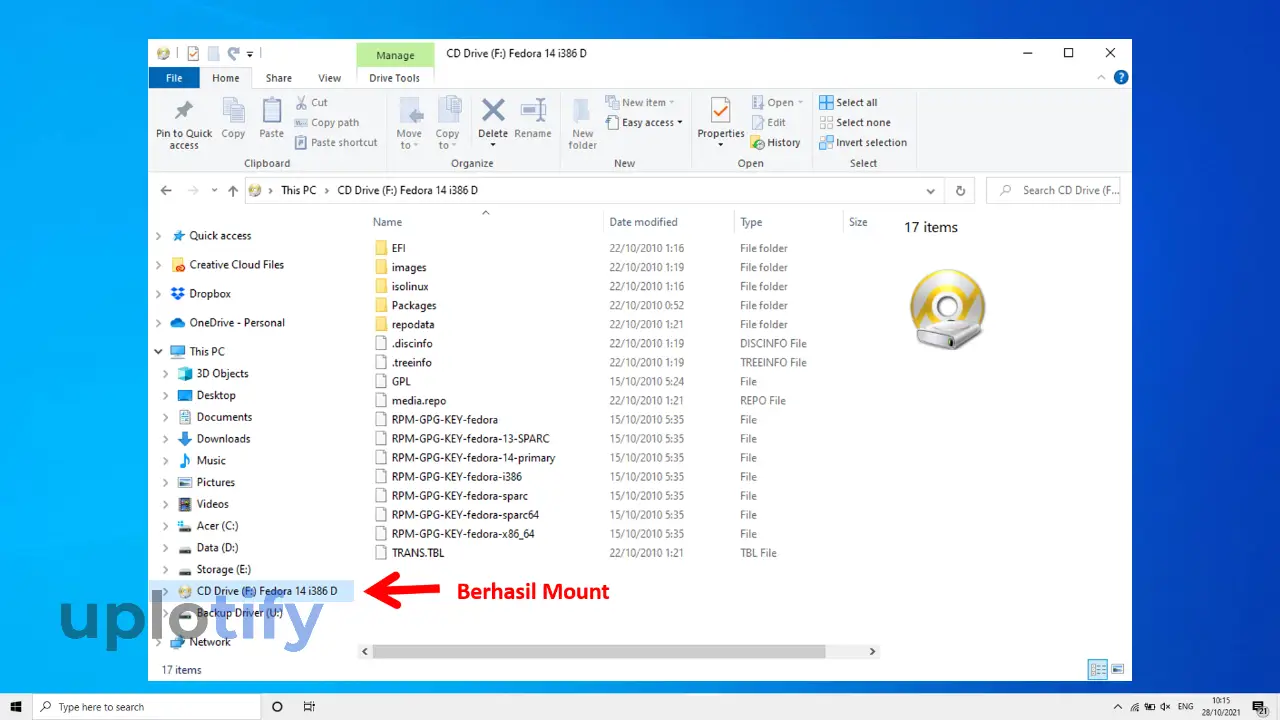Viewport: 1280px width, 720px height.
Task: Collapse the ribbon with the chevron
Action: coord(1103,77)
